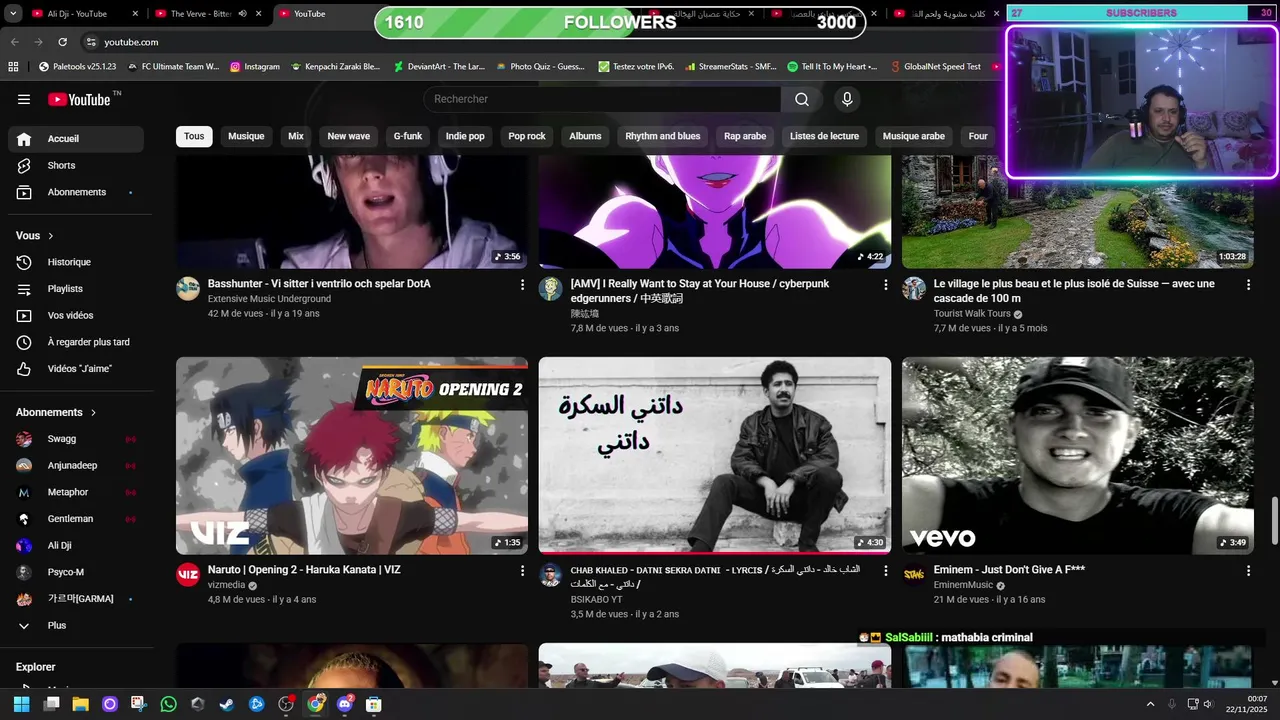Click the BSIKABO YT channel avatar
1280x720 pixels.
pos(551,575)
